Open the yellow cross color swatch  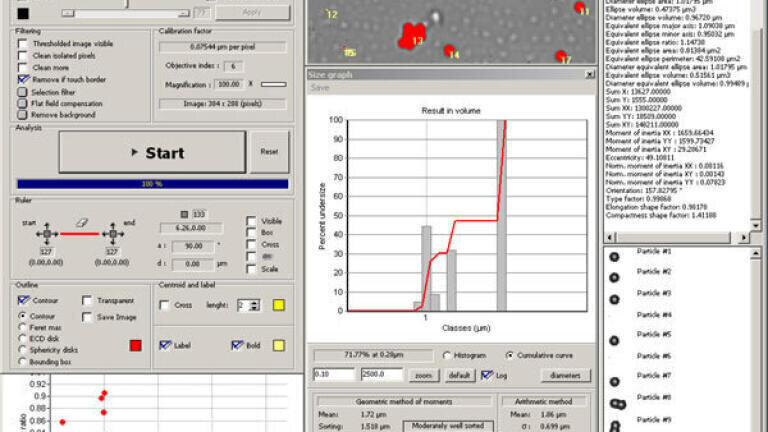(x=279, y=305)
